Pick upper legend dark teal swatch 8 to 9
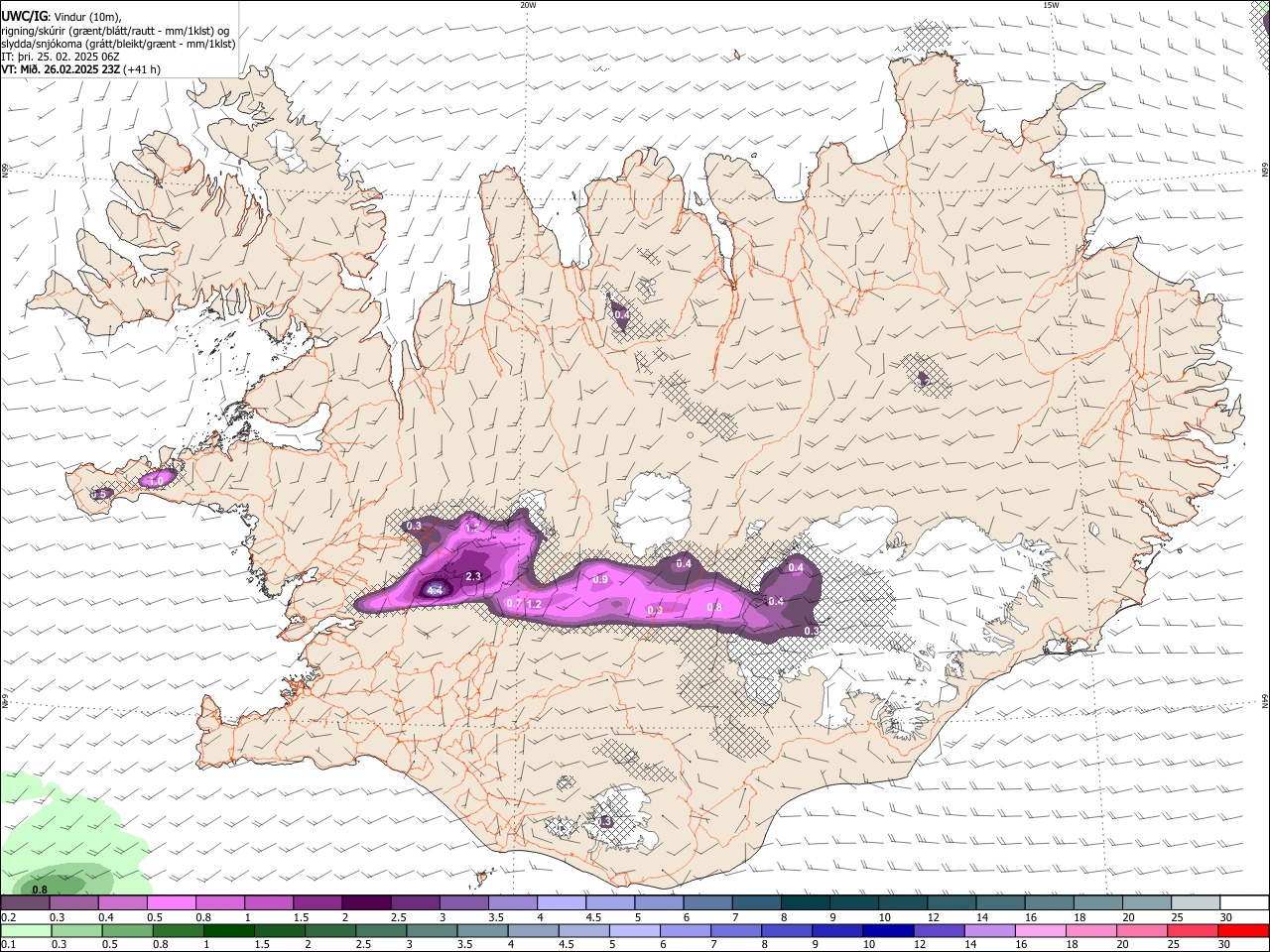 (x=805, y=902)
